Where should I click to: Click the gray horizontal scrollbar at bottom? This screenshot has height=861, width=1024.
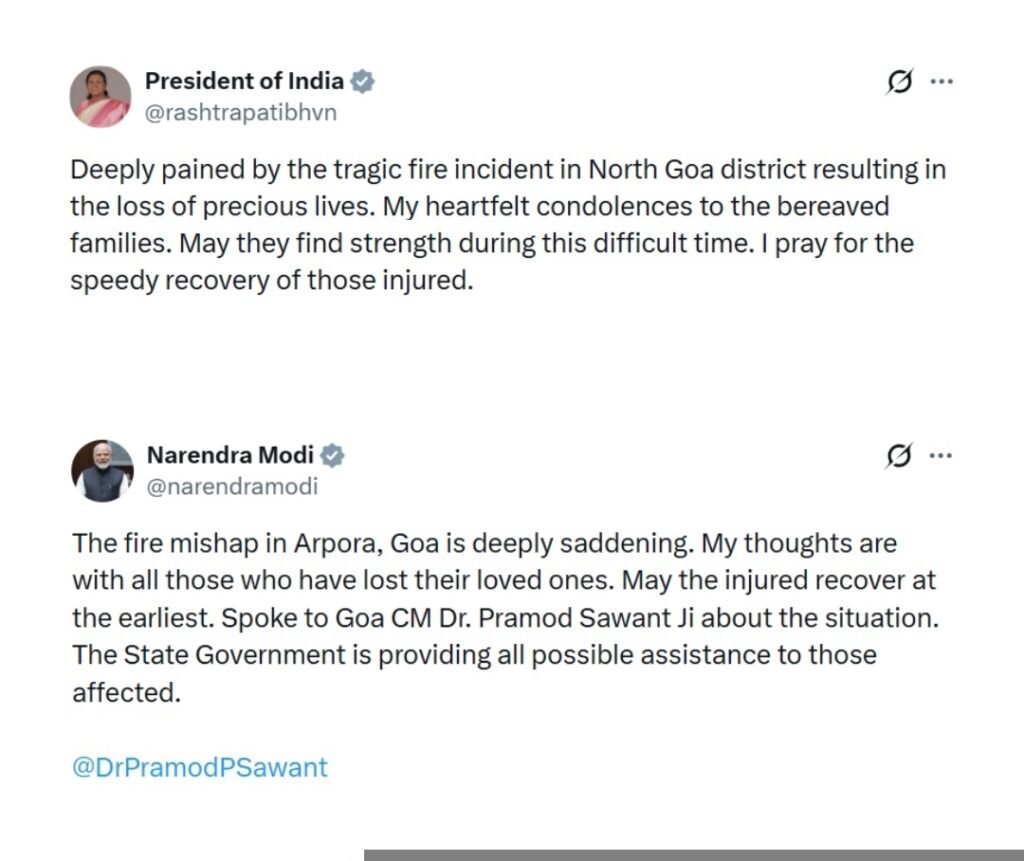click(x=693, y=855)
